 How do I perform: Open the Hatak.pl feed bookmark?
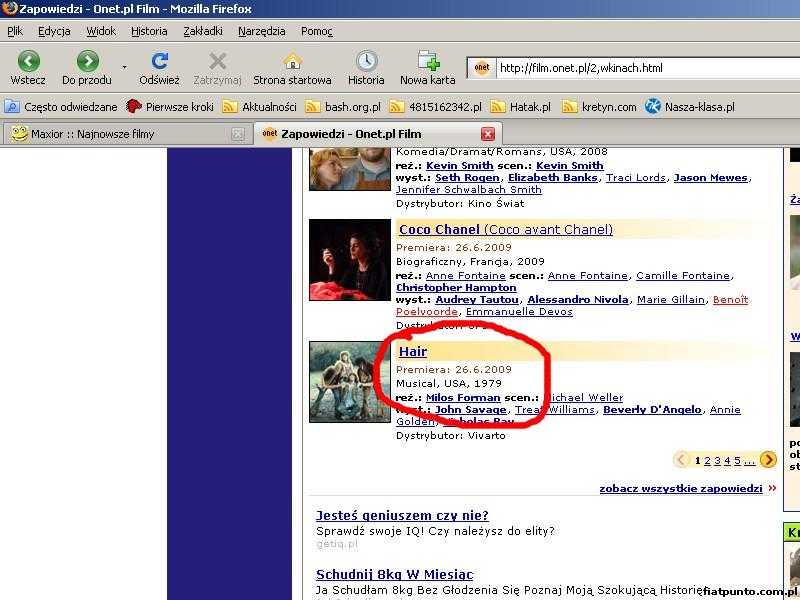point(520,107)
